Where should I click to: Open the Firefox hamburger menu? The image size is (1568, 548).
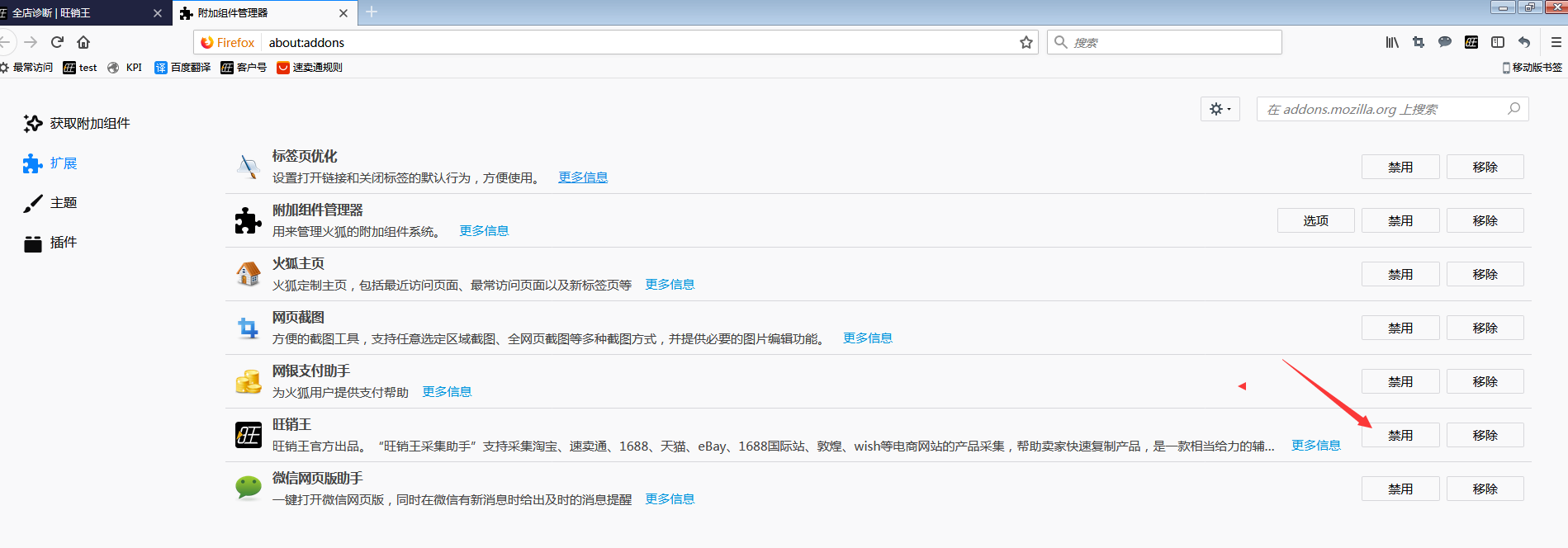point(1556,42)
